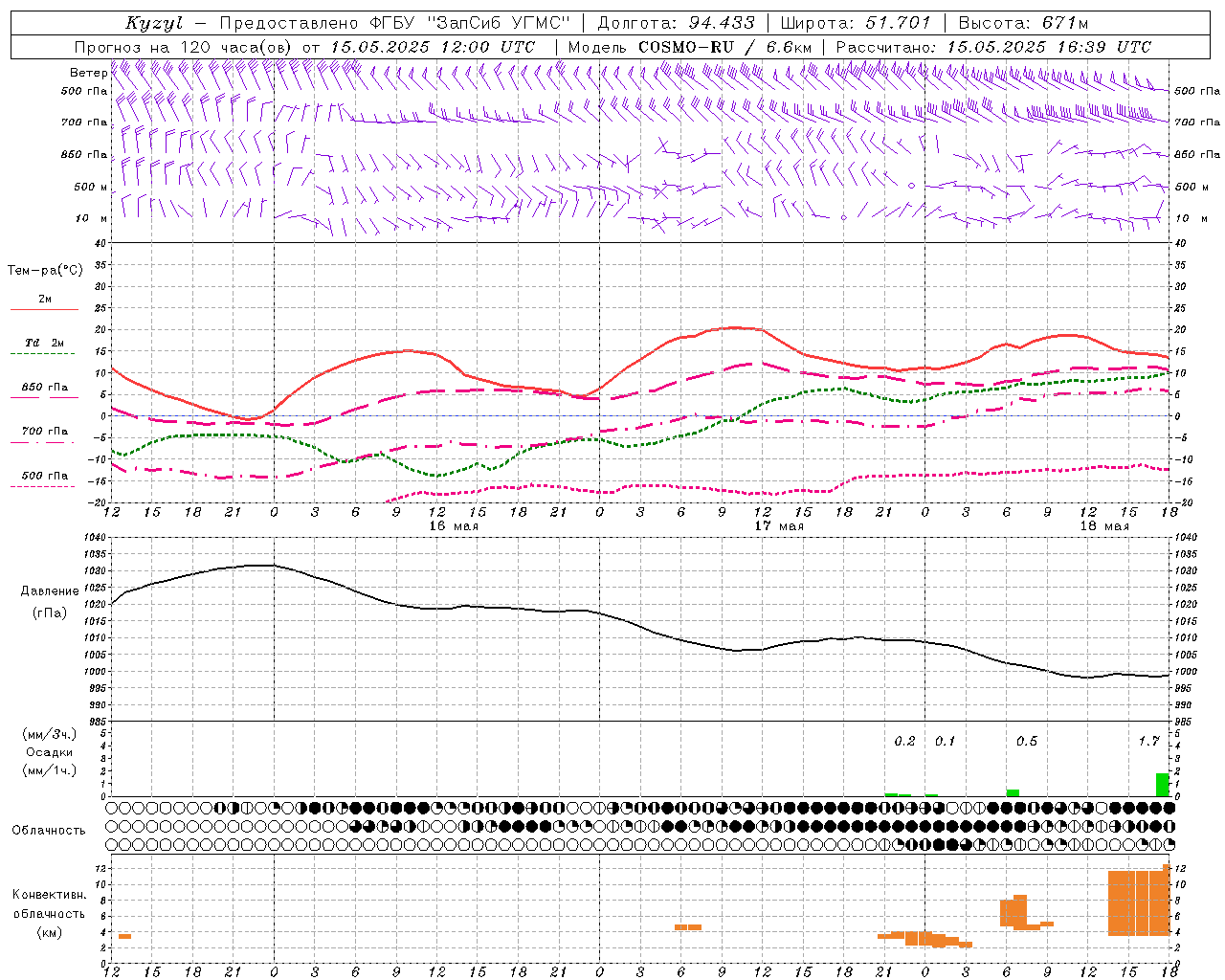Click the 10 м wind level label on left
Screen dimensions: 1225x980
(x=92, y=218)
